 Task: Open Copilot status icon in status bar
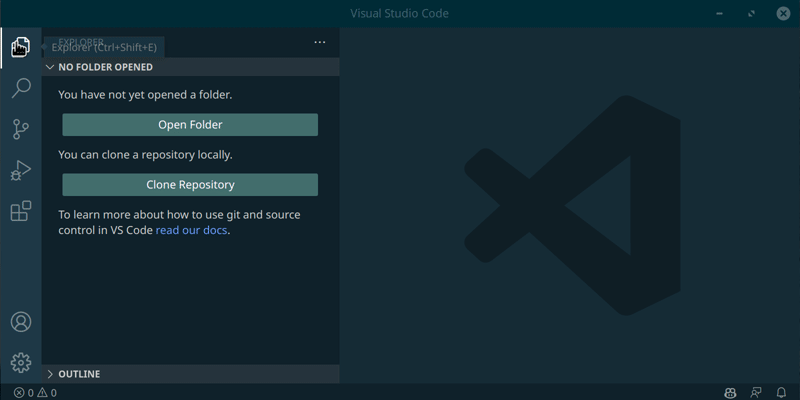(730, 393)
